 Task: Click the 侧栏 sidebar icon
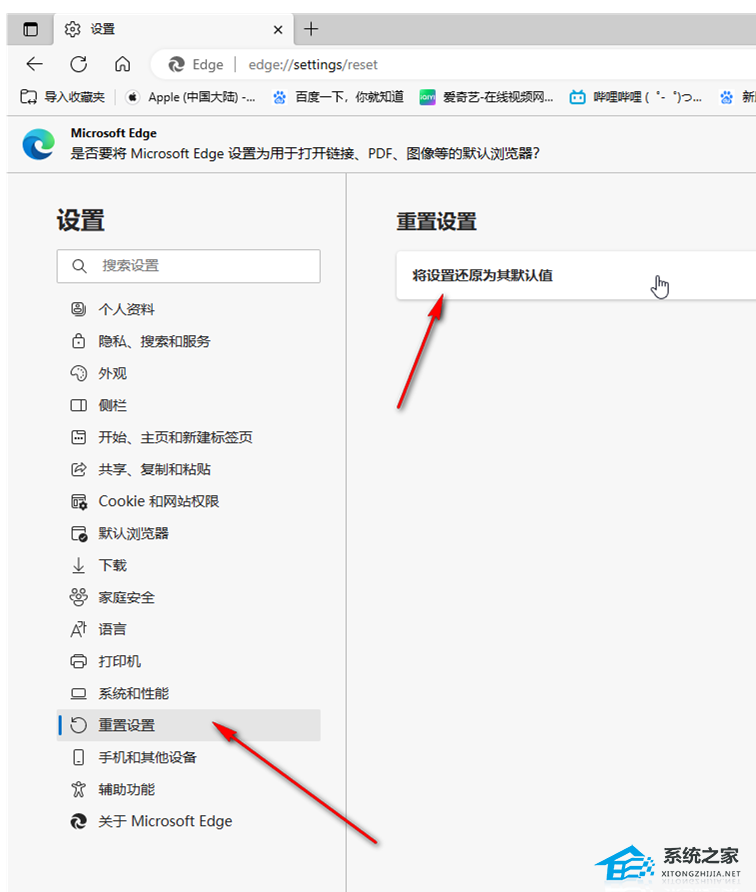79,405
